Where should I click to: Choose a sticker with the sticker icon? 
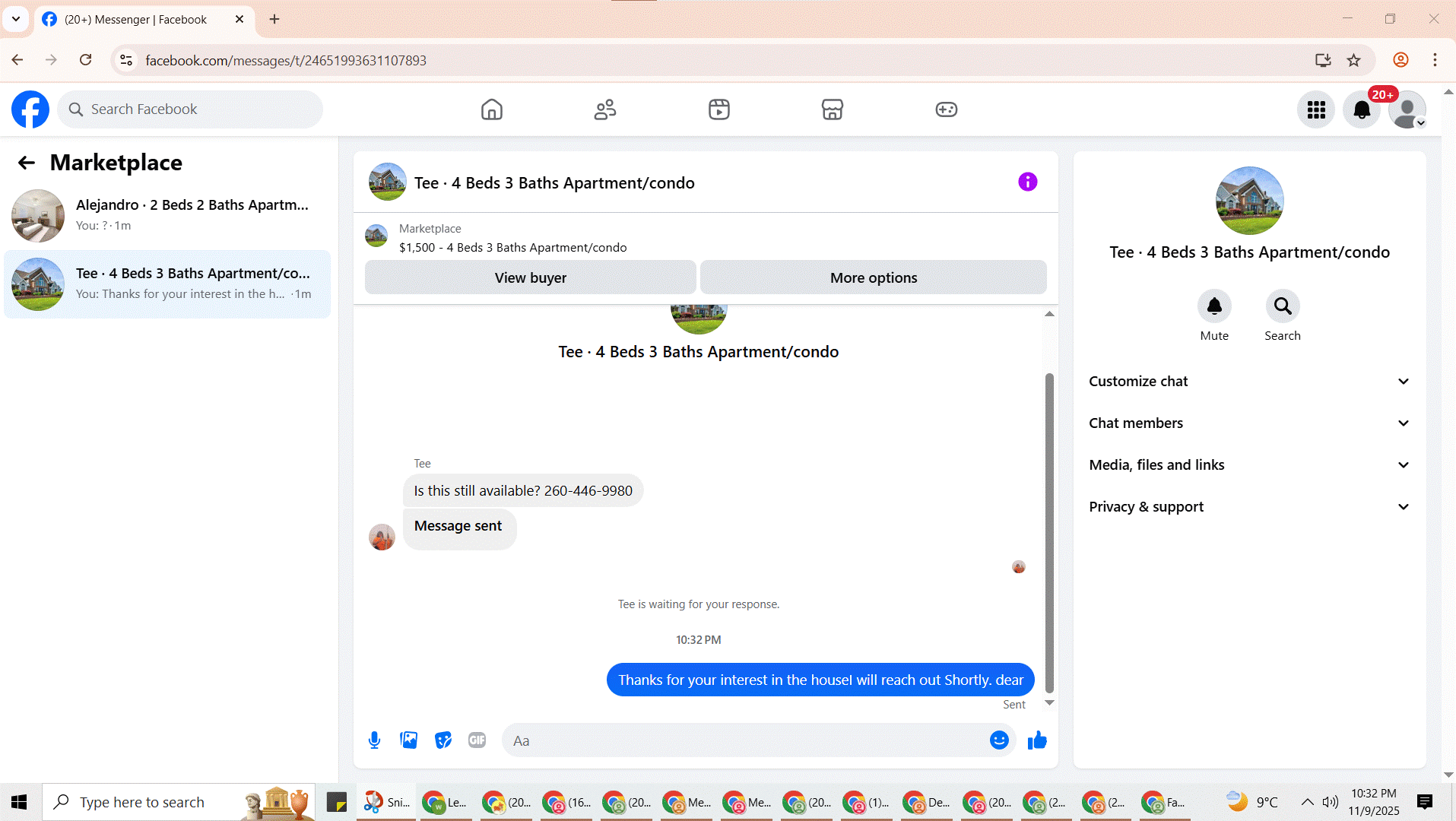(443, 740)
